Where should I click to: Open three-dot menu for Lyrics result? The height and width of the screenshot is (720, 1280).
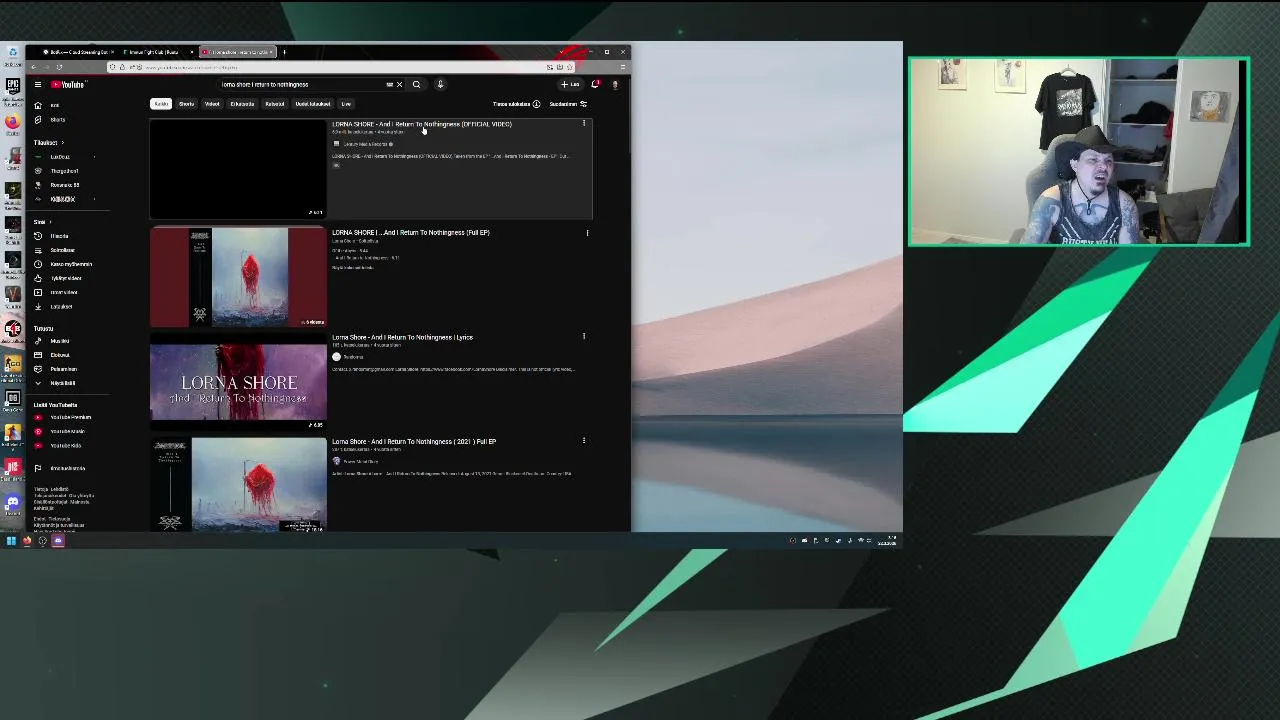[584, 337]
